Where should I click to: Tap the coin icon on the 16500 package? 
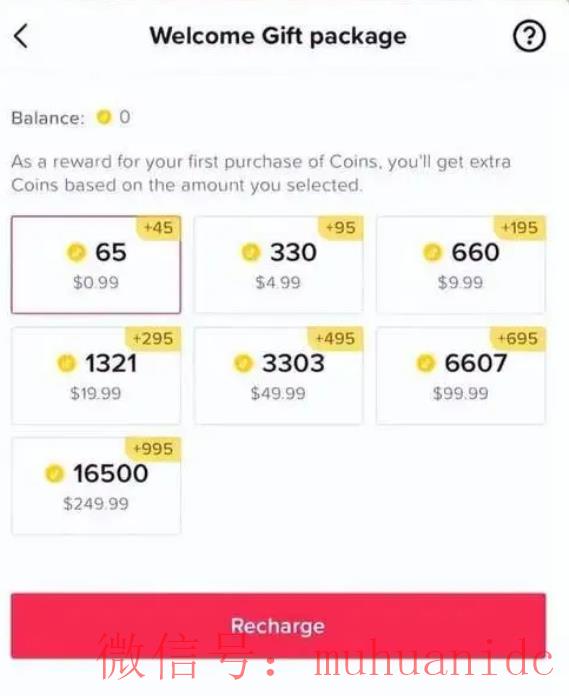point(54,473)
